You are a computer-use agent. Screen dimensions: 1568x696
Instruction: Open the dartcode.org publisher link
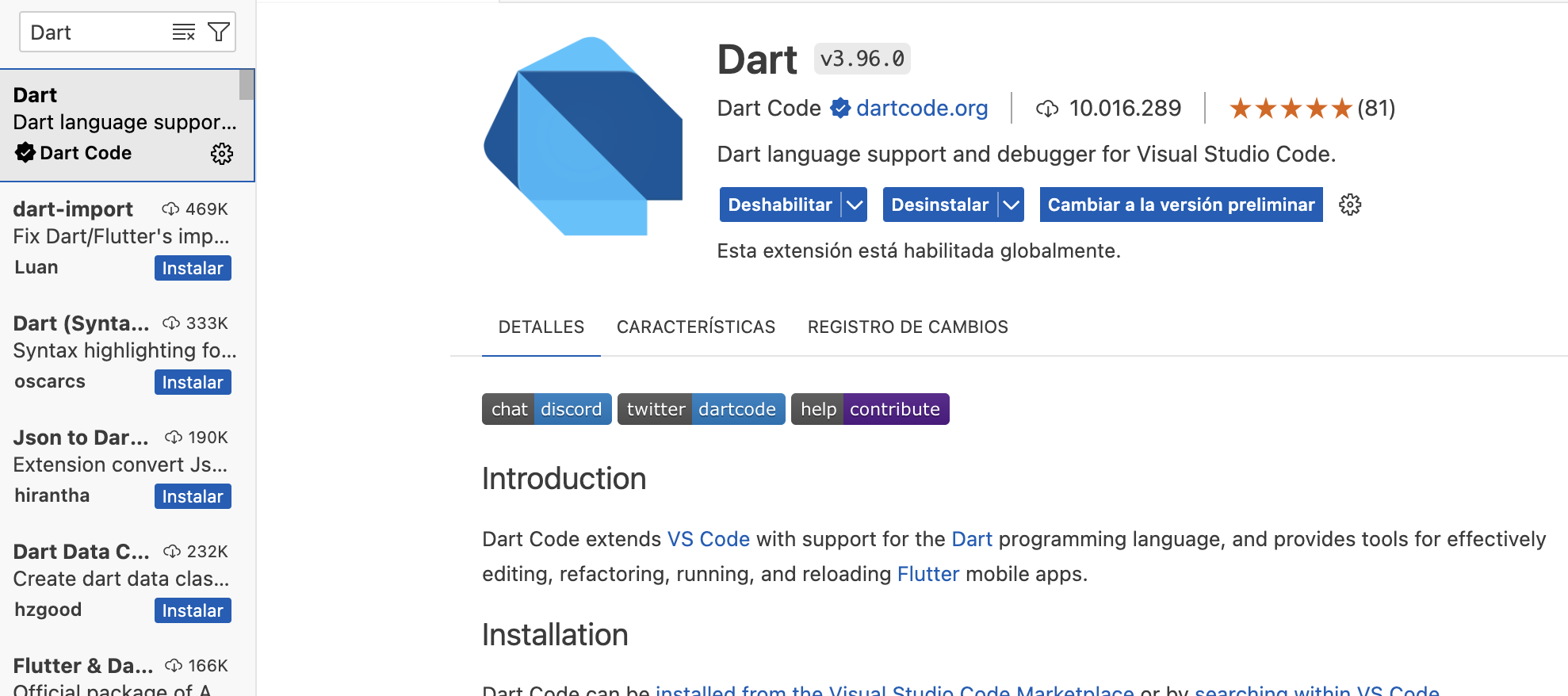922,108
